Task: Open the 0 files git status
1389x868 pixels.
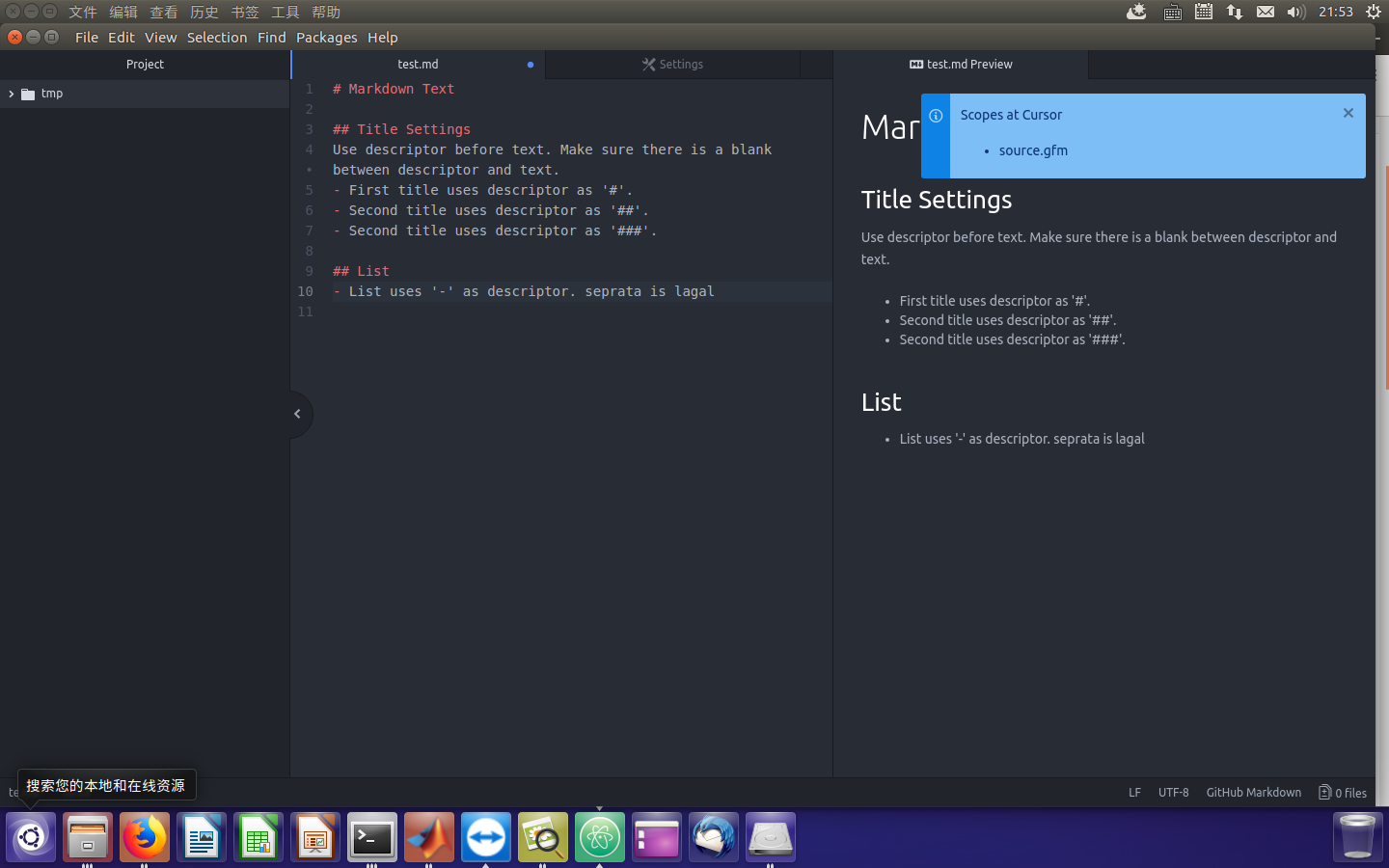Action: pyautogui.click(x=1343, y=793)
